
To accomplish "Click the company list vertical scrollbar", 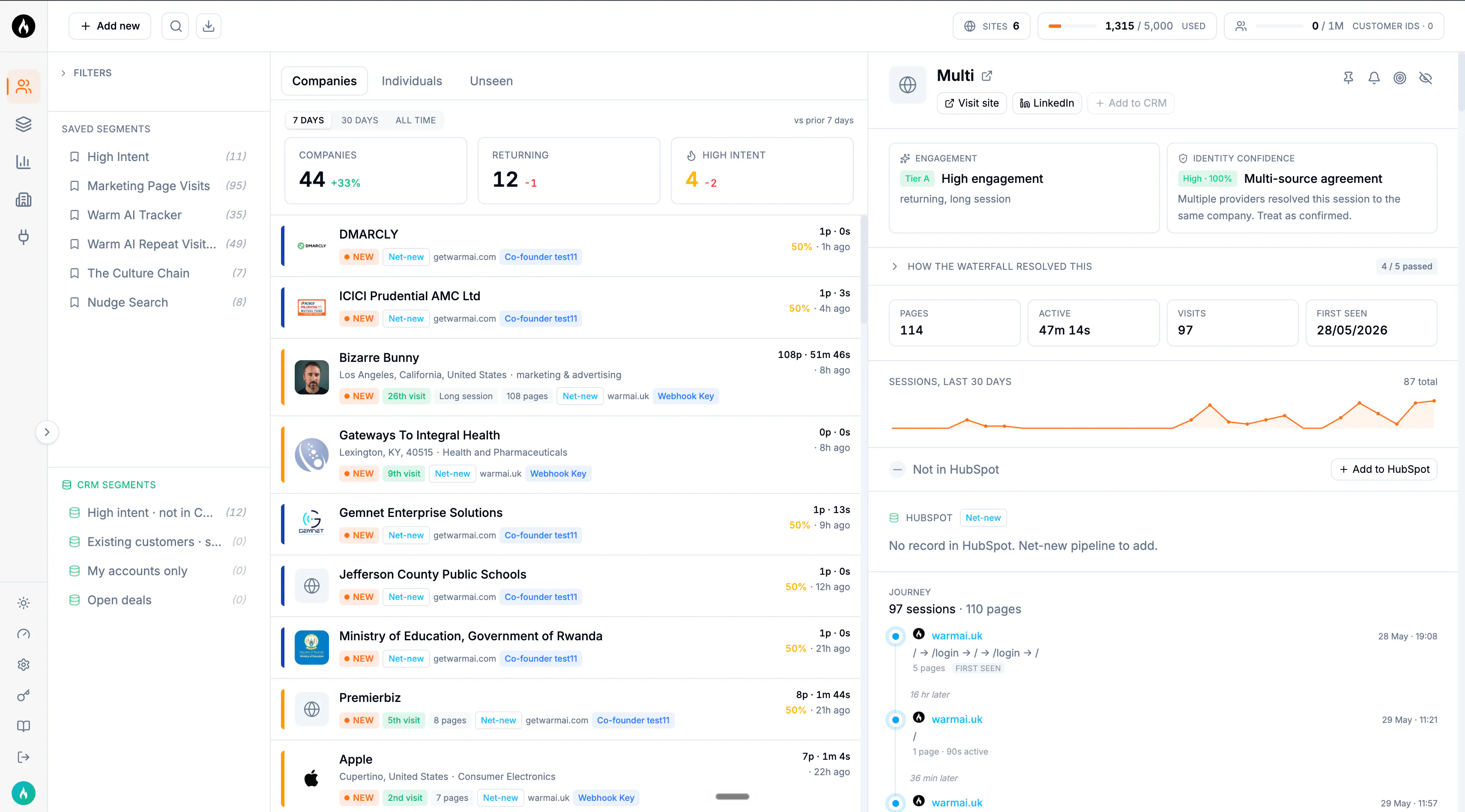I will tap(864, 269).
